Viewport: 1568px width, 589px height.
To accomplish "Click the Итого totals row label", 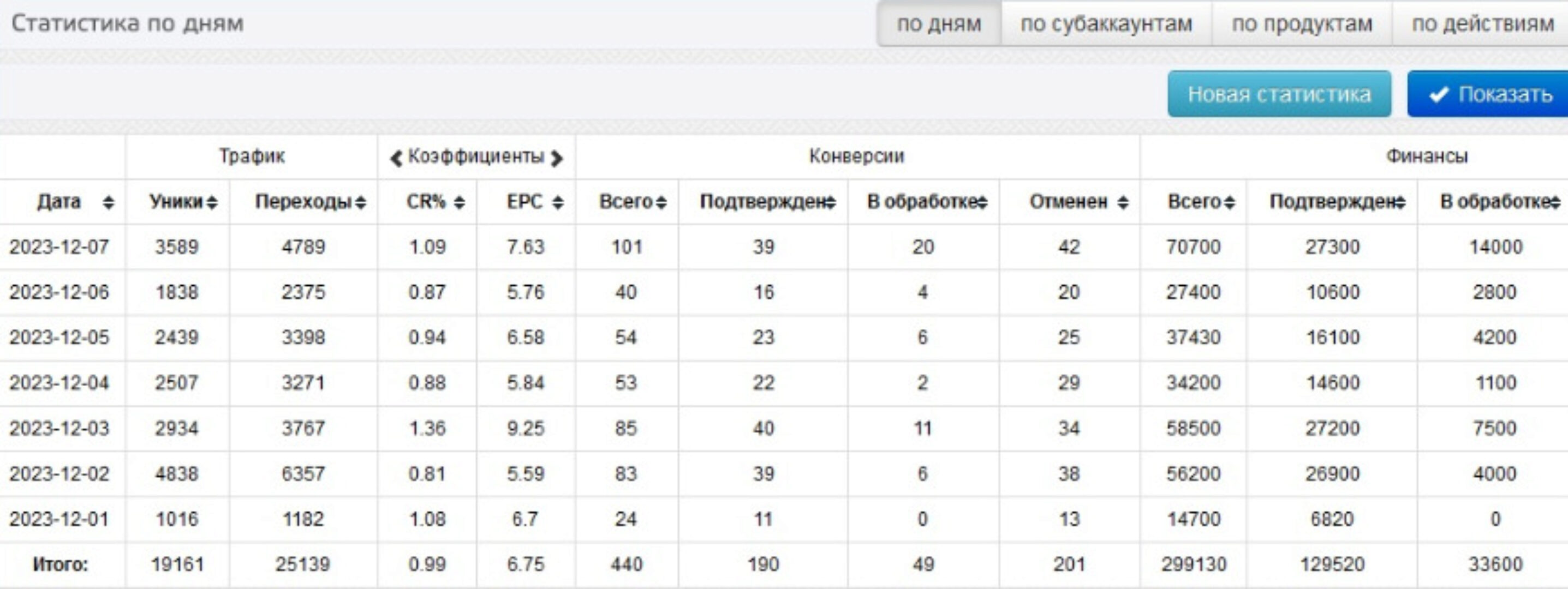I will point(60,564).
